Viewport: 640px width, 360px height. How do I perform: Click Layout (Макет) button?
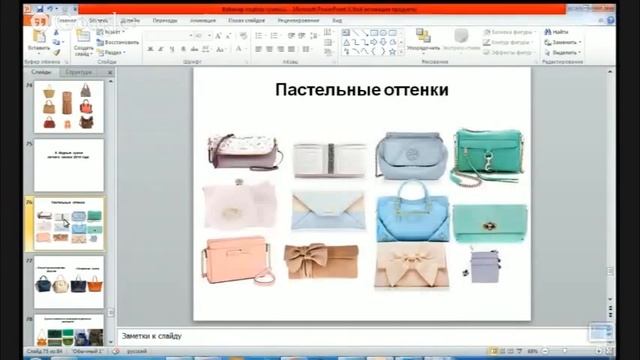pyautogui.click(x=111, y=32)
